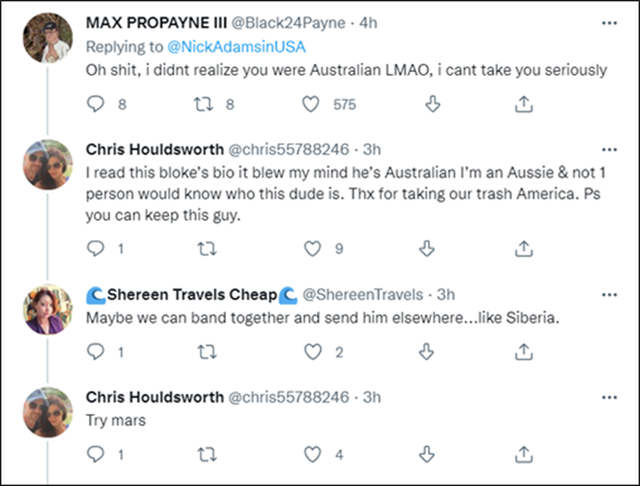640x486 pixels.
Task: Open more options on MAX PROPAYNE tweet
Action: click(609, 21)
